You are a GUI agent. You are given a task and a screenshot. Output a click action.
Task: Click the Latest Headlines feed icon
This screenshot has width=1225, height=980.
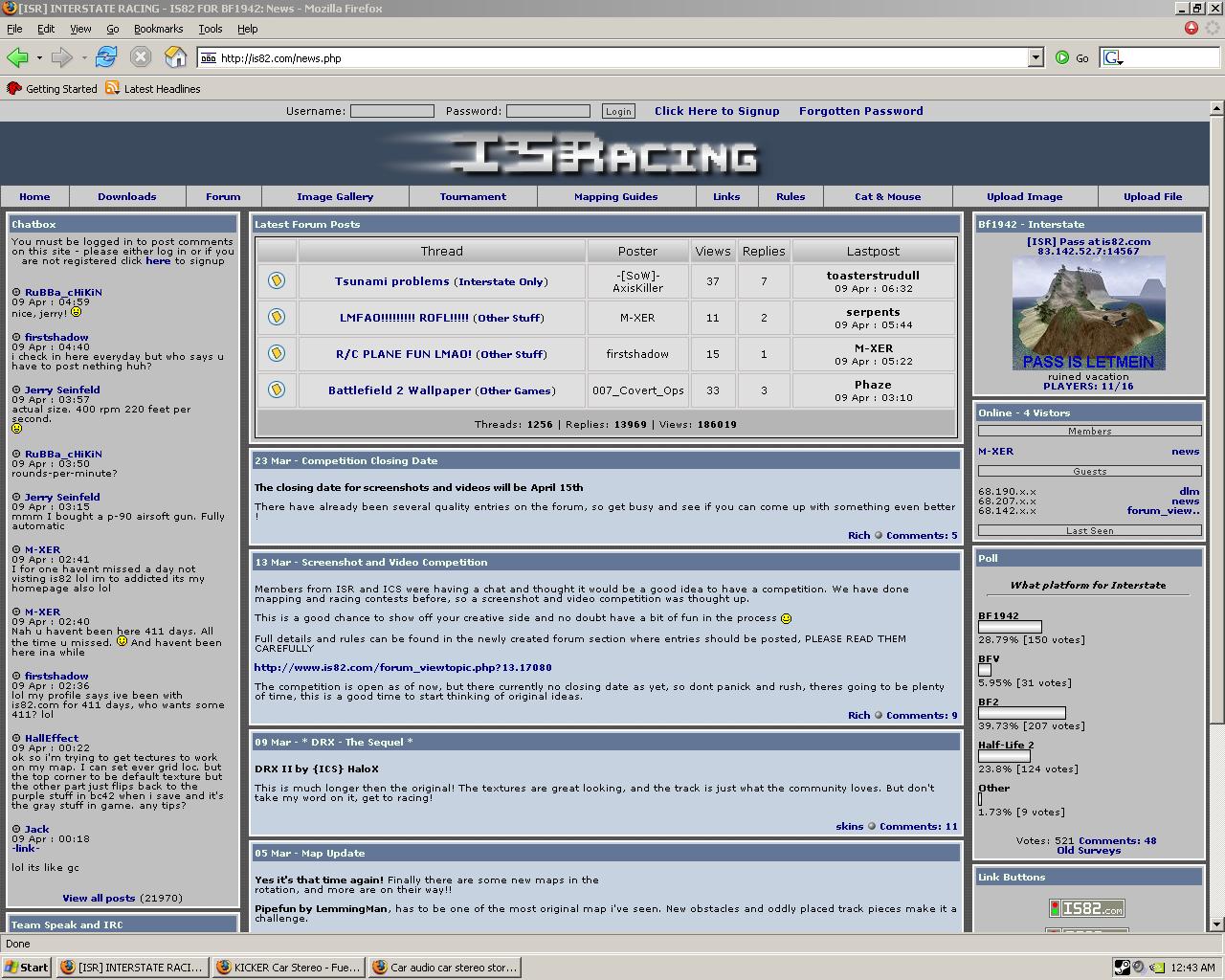tap(112, 88)
